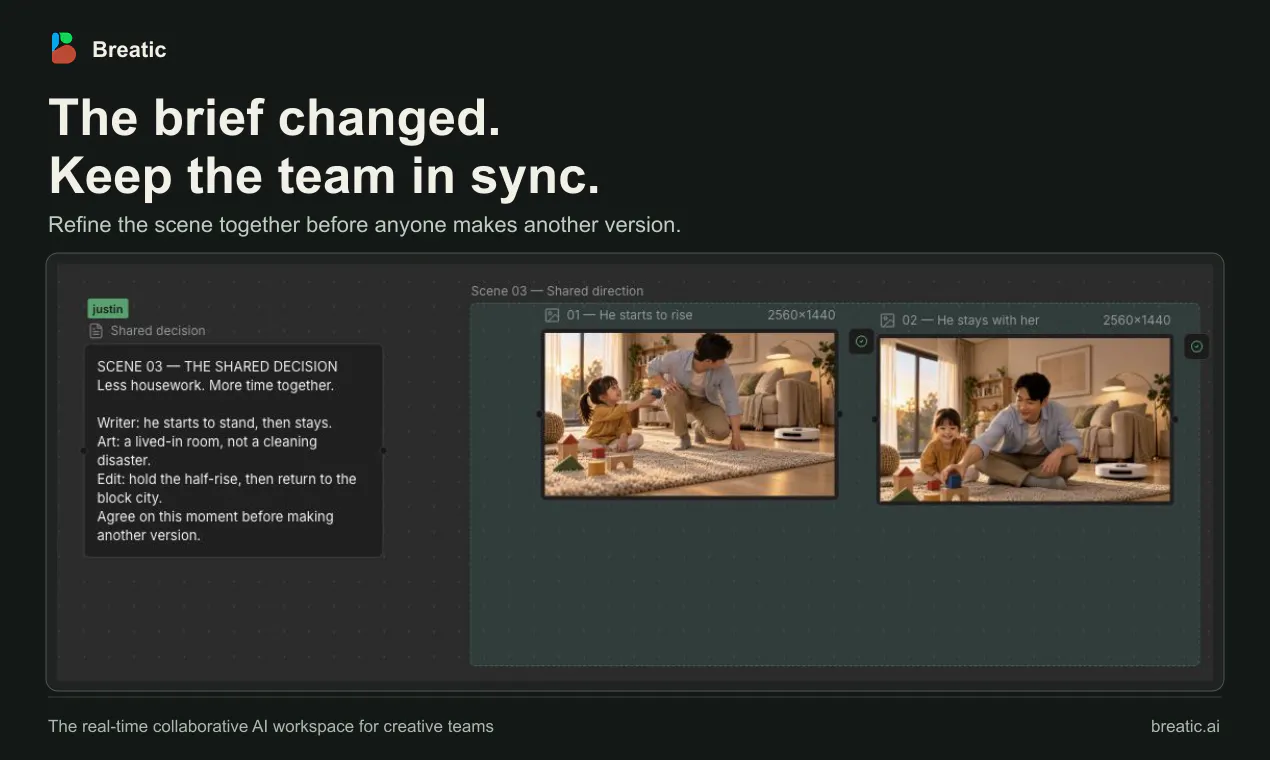Click the headline Keep the team in sync.
This screenshot has width=1270, height=760.
324,176
